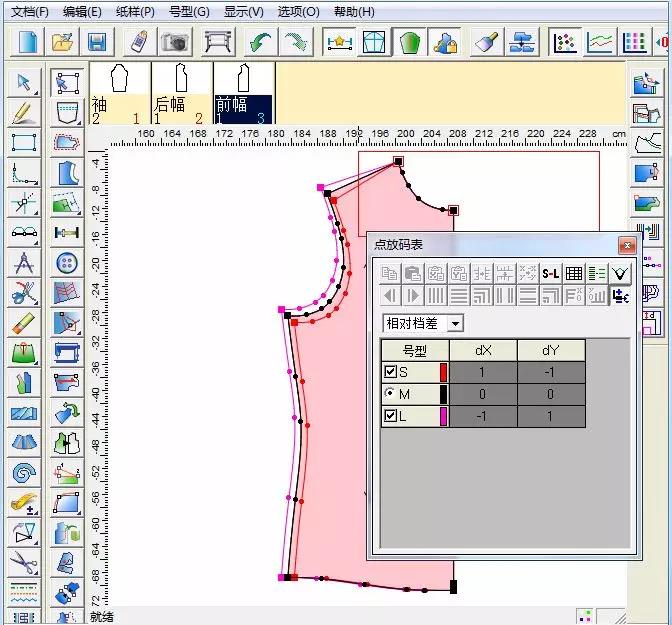672x625 pixels.
Task: Click the Undo arrow in toolbar
Action: coord(262,42)
